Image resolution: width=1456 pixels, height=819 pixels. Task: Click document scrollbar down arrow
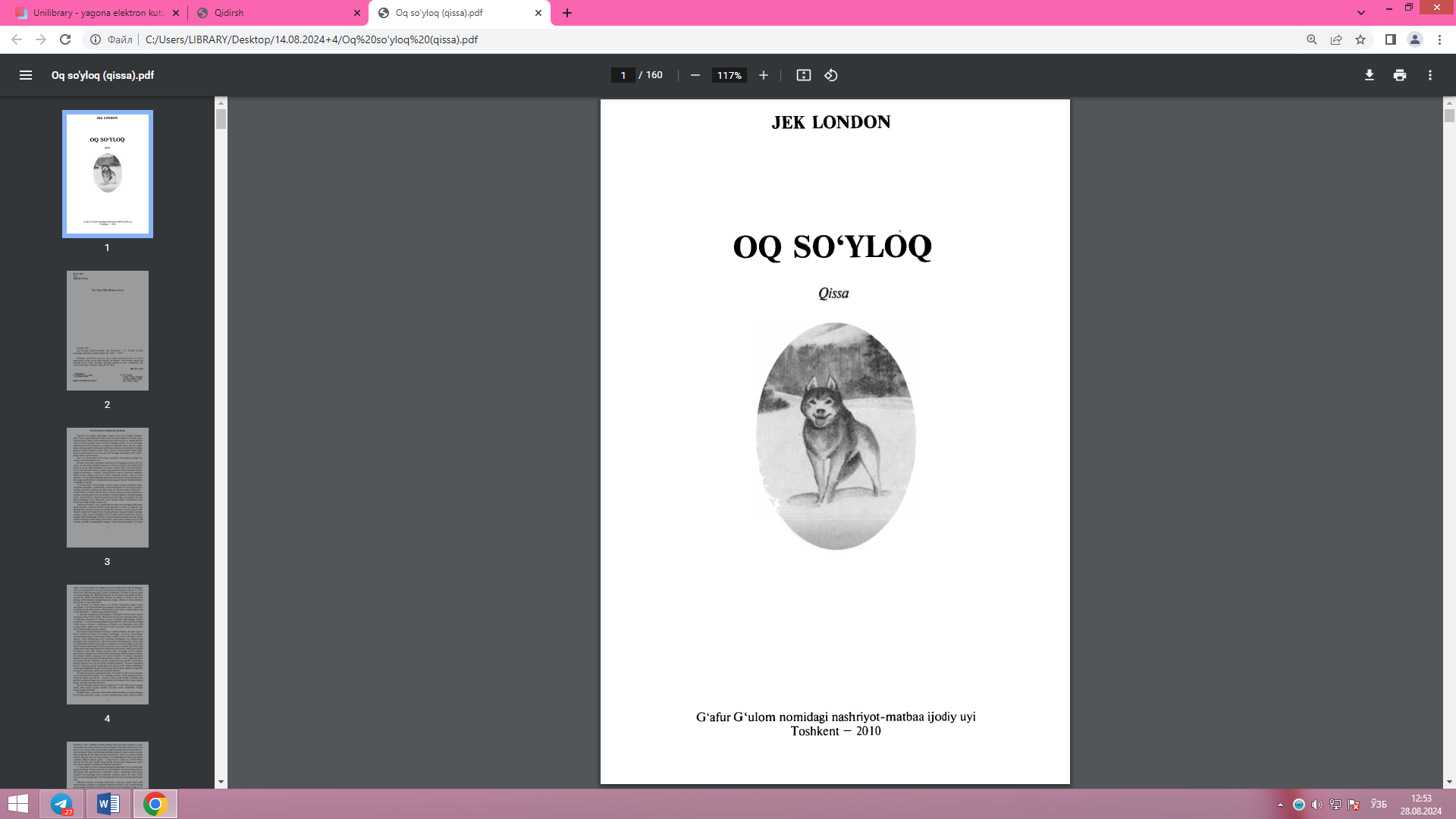coord(1449,782)
